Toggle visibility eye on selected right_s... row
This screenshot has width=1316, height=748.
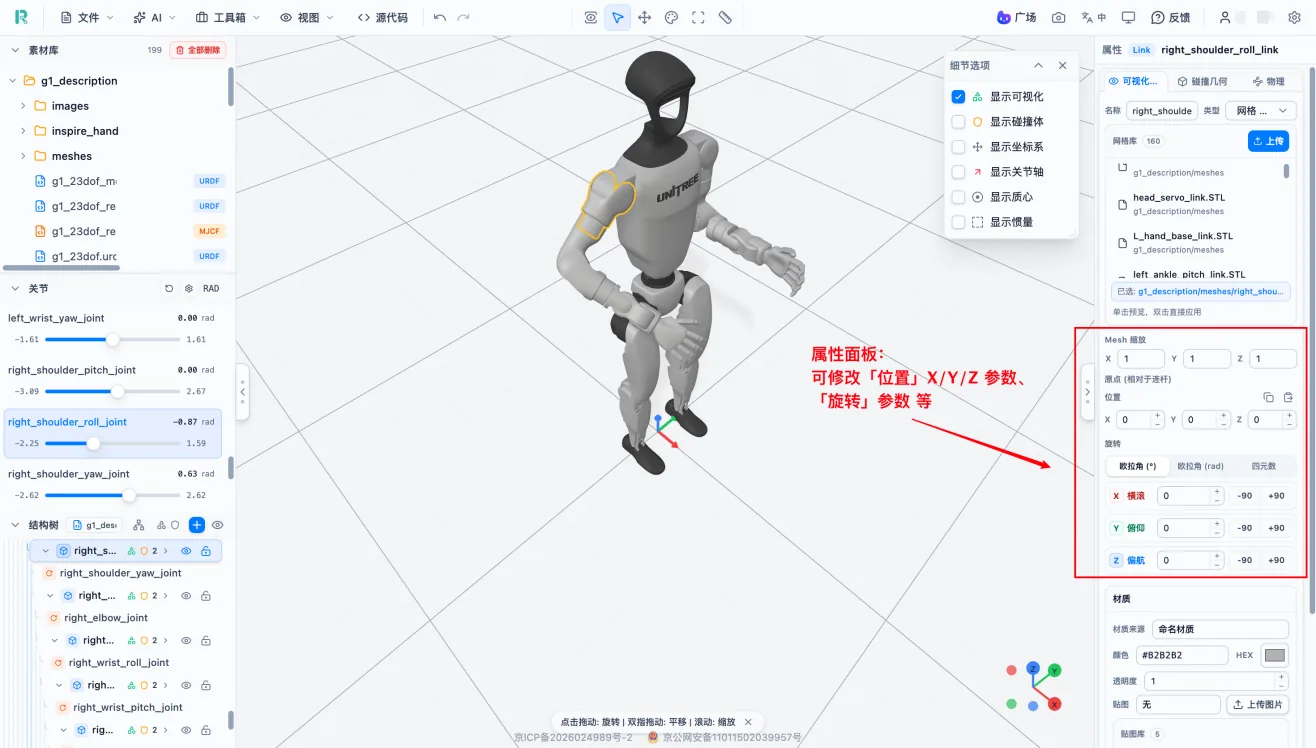coord(186,550)
